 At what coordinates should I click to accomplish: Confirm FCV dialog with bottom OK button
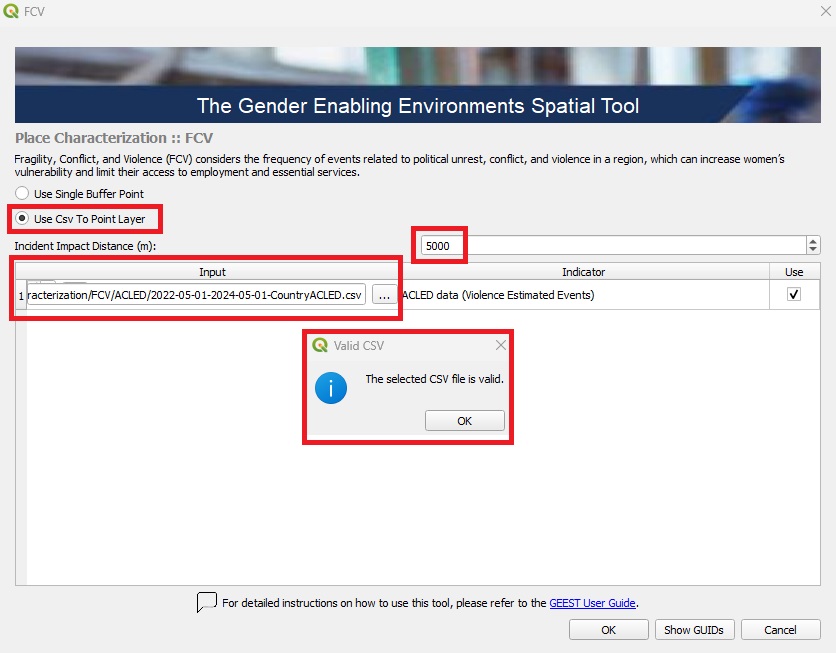pyautogui.click(x=608, y=630)
